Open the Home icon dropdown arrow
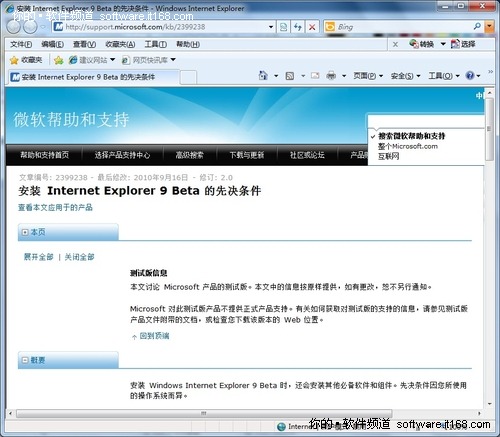The image size is (500, 437). click(276, 76)
